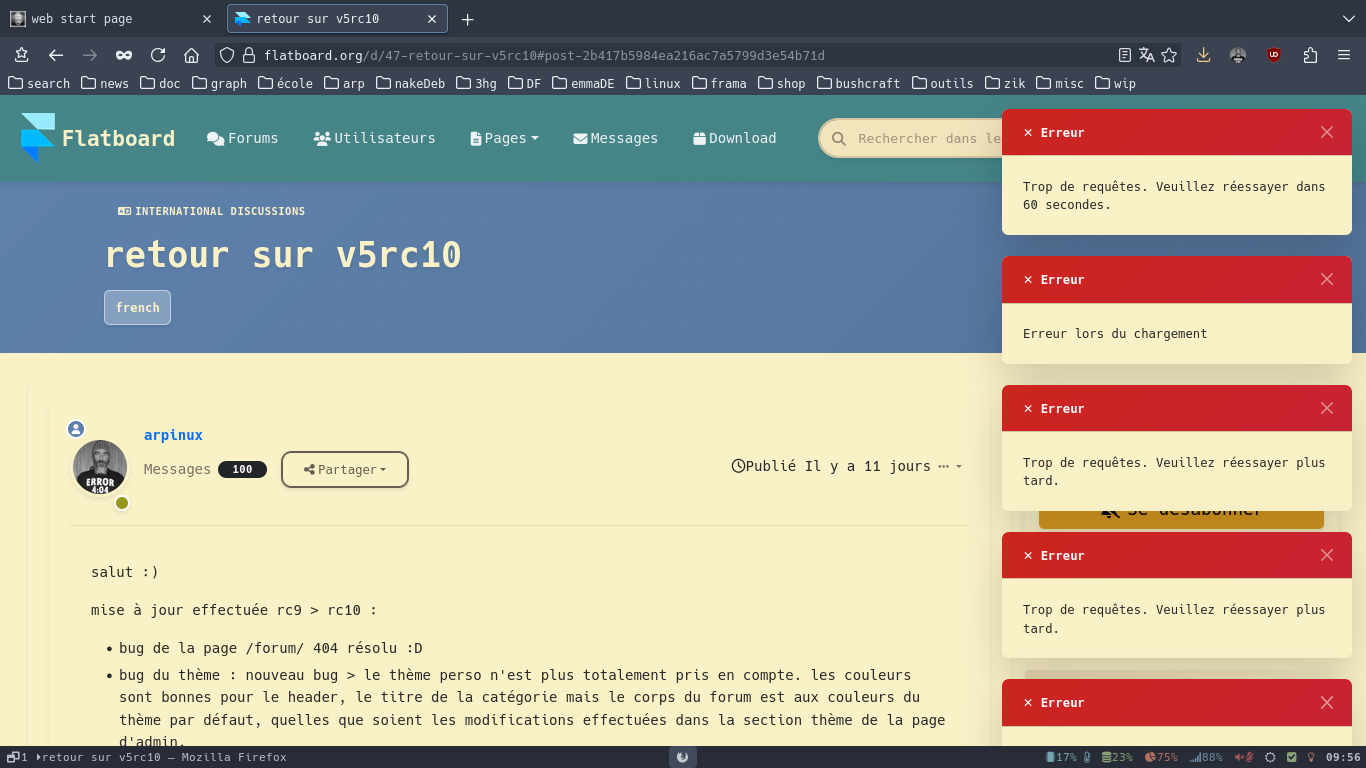
Task: Open the Firefox hamburger application menu
Action: coord(1344,55)
